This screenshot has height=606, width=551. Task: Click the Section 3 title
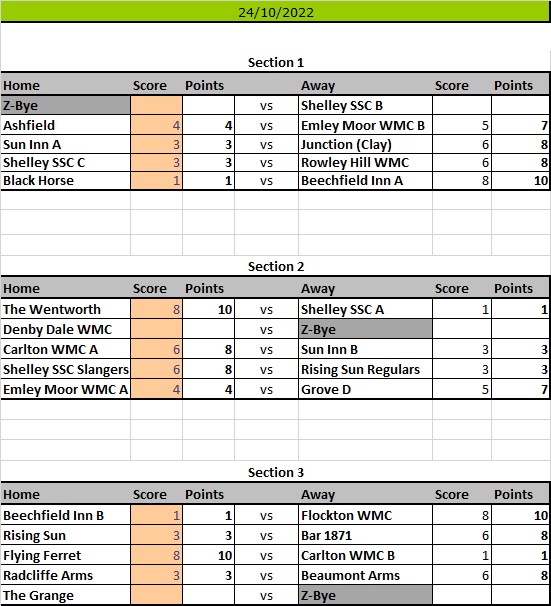pyautogui.click(x=276, y=472)
